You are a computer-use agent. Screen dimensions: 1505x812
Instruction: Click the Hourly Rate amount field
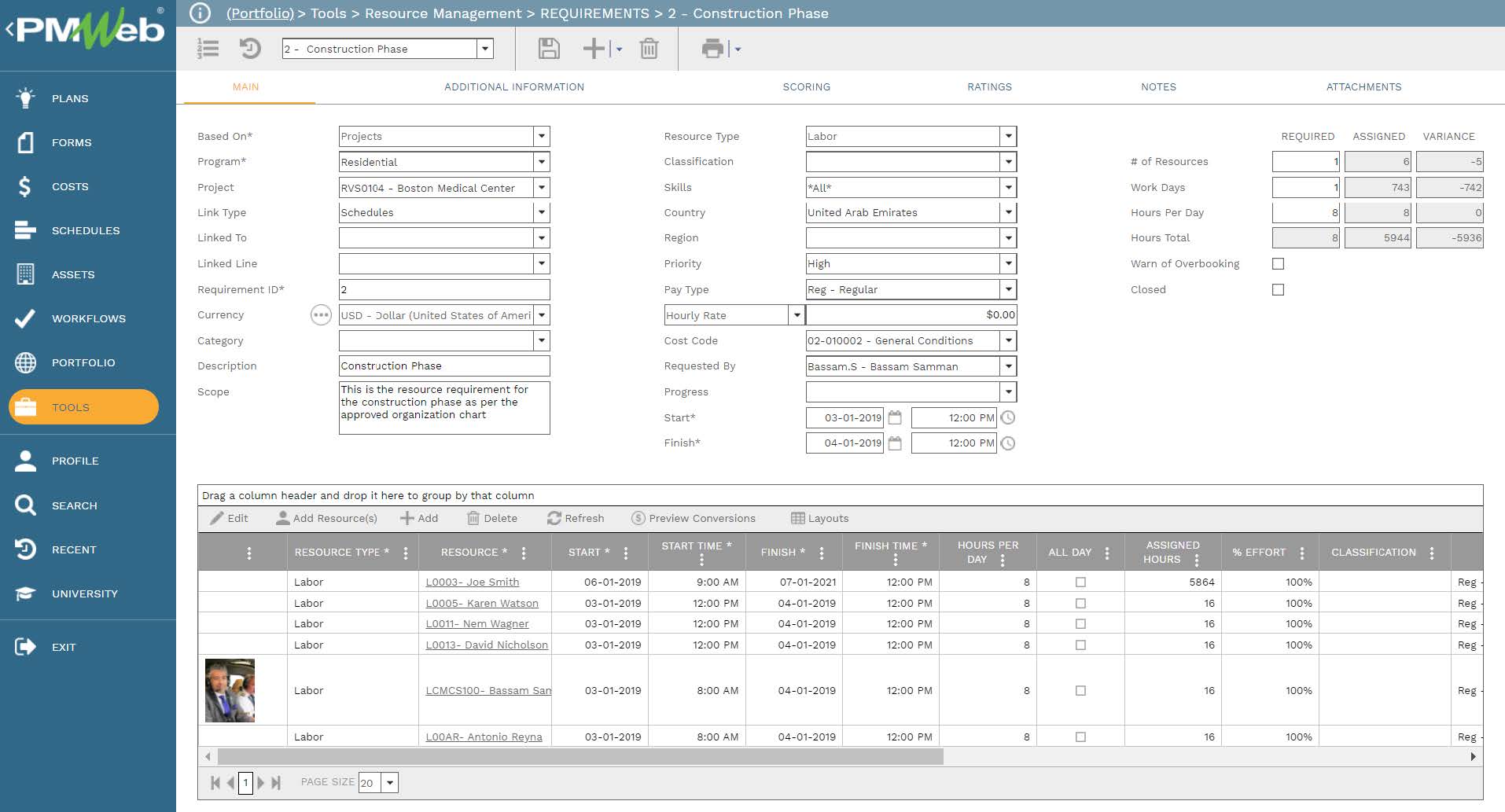pos(911,315)
